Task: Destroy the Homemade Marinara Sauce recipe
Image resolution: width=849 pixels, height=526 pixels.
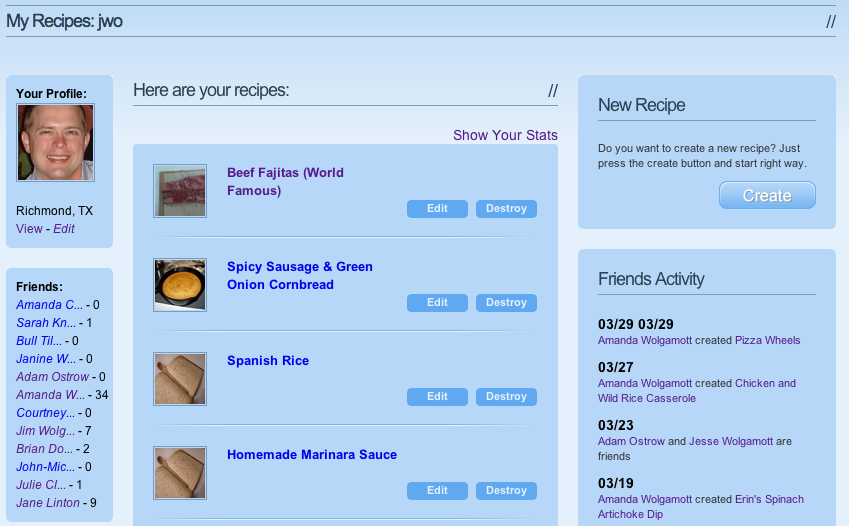Action: (x=506, y=490)
